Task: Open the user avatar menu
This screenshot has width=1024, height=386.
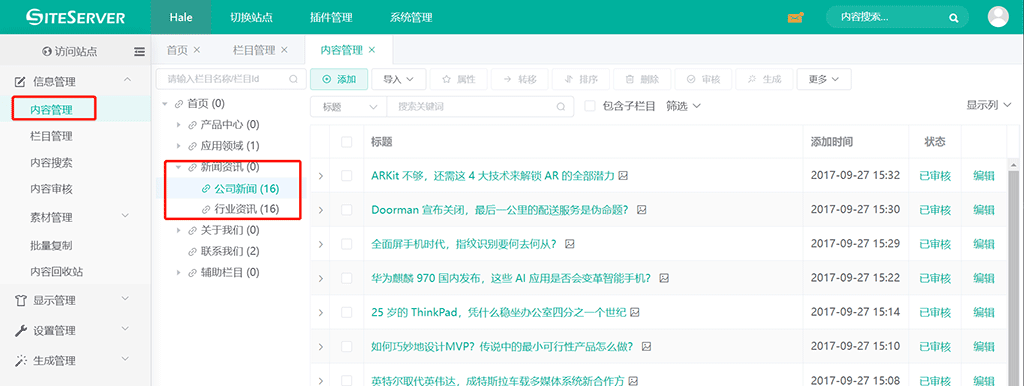Action: (998, 17)
